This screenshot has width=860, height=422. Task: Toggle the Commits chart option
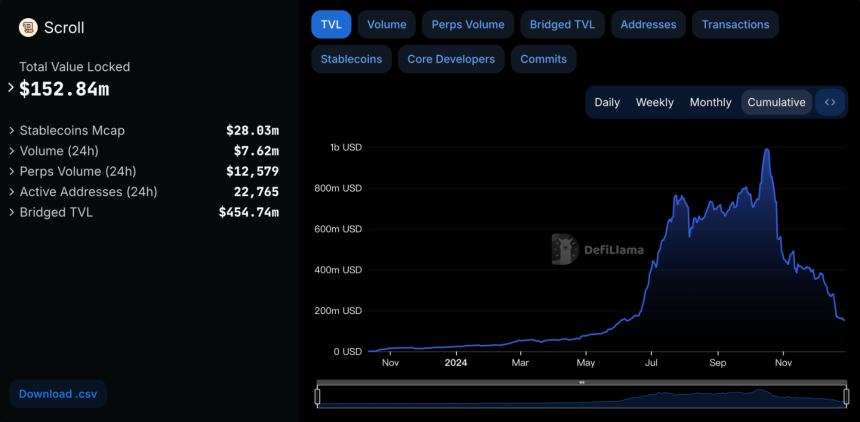pos(544,59)
